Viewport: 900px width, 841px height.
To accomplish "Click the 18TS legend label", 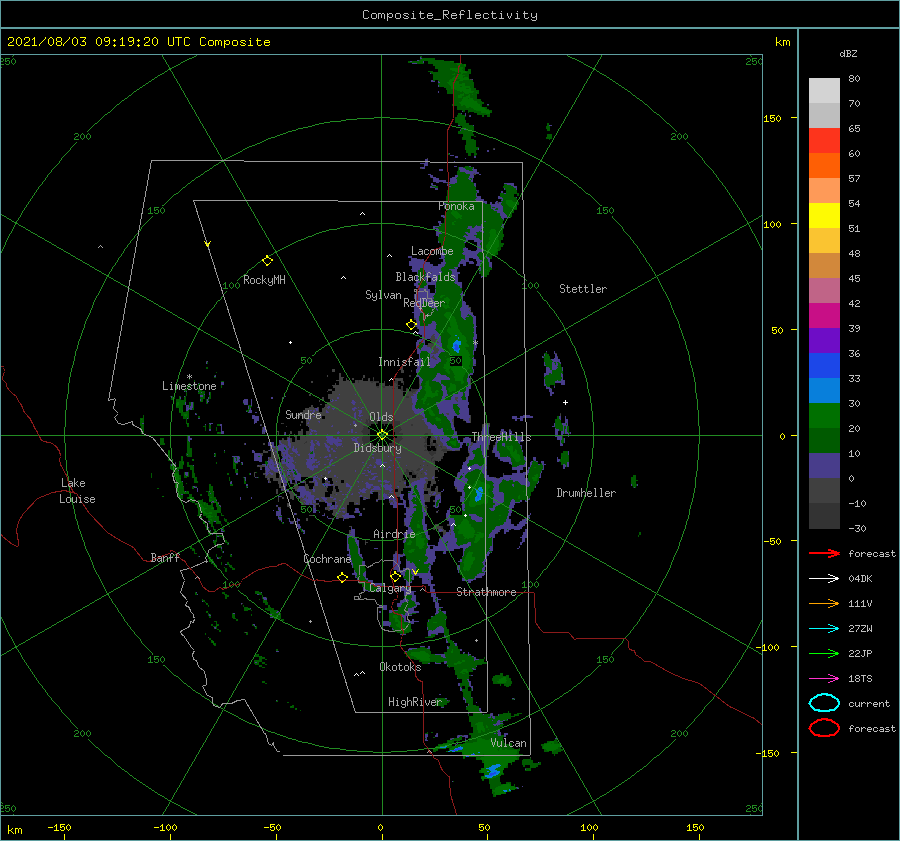I will (x=860, y=679).
